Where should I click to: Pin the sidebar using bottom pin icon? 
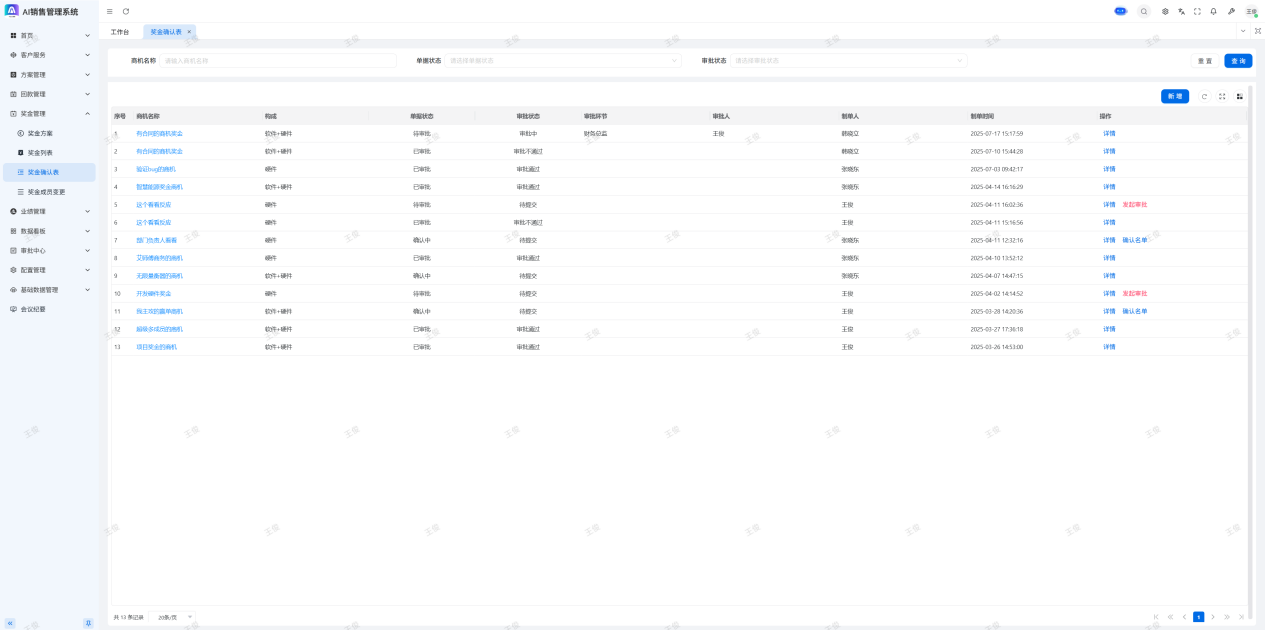[88, 622]
